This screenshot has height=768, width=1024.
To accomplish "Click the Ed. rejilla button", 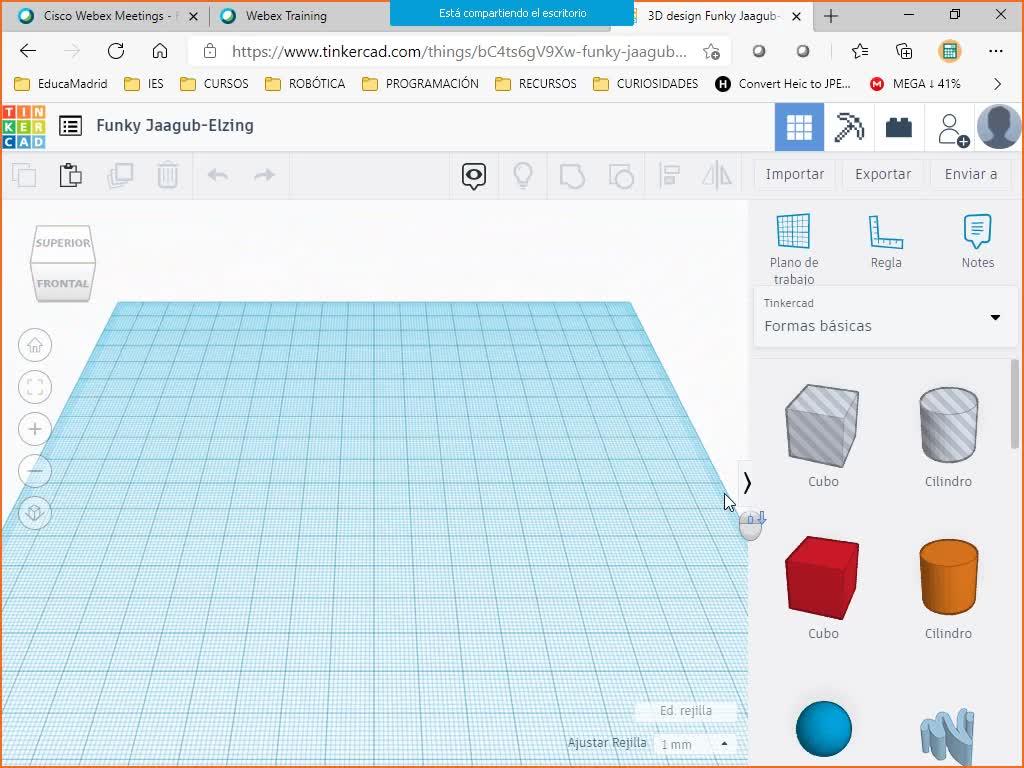I will (x=686, y=711).
